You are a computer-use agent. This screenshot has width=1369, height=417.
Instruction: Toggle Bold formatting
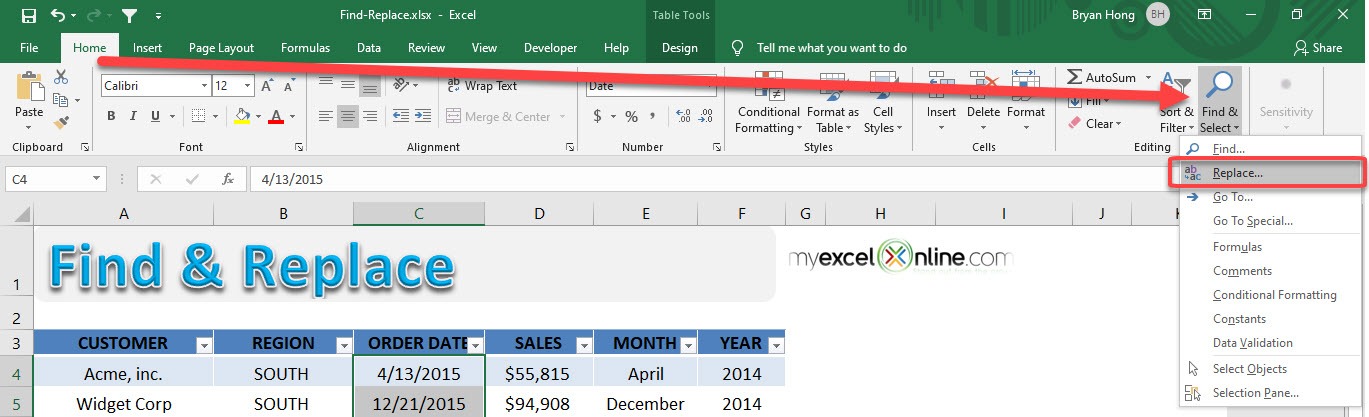click(x=112, y=116)
